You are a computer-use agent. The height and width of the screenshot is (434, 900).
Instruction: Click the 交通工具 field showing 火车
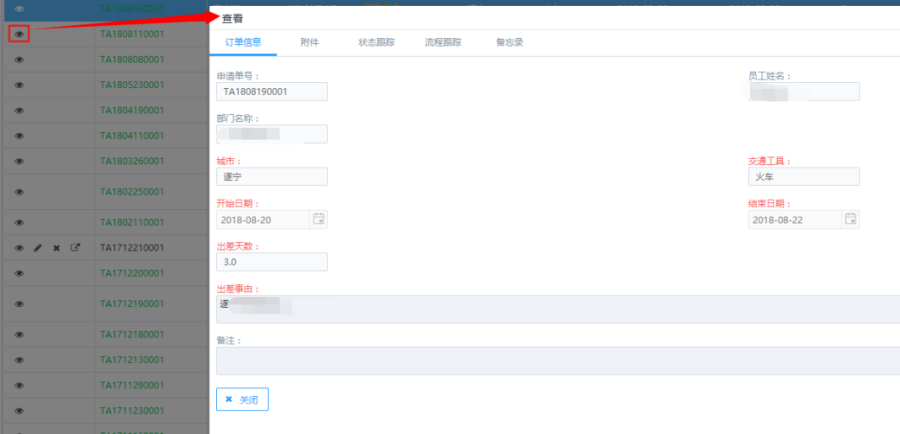coord(803,177)
